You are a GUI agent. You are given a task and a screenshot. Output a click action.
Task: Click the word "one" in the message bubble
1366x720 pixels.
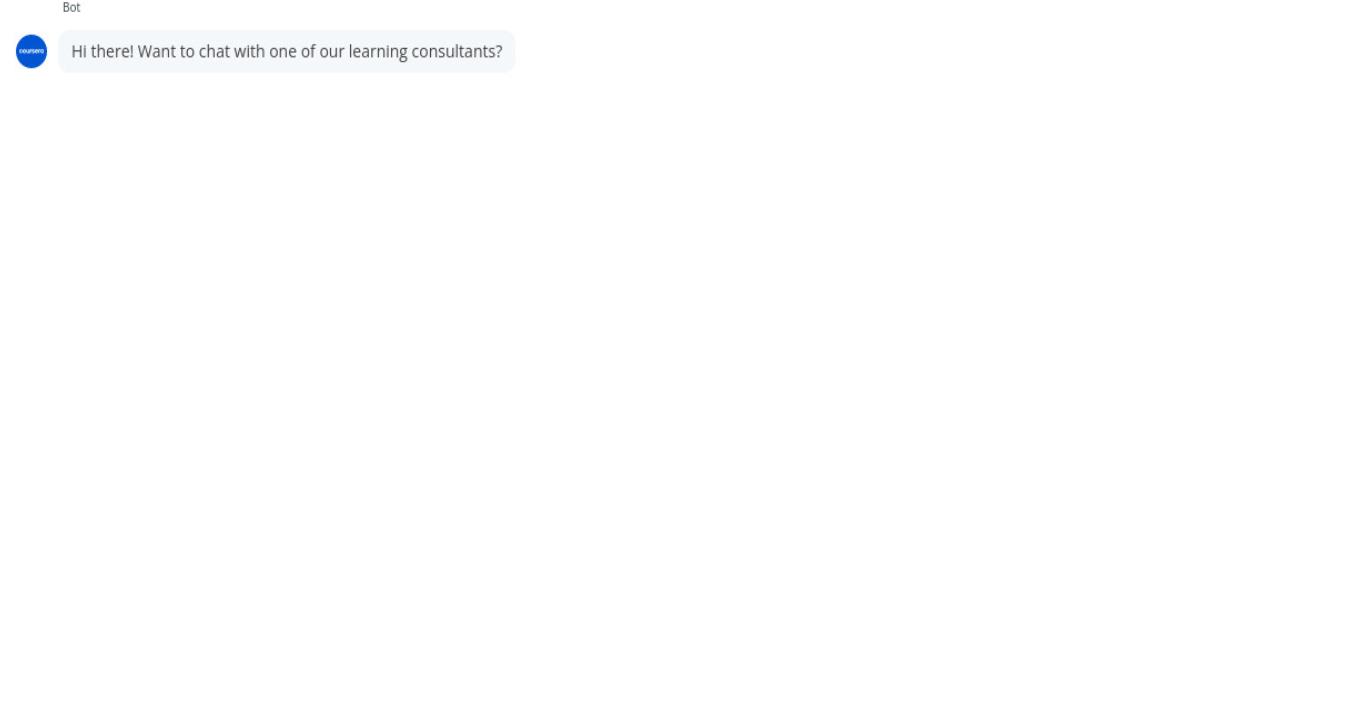[283, 52]
